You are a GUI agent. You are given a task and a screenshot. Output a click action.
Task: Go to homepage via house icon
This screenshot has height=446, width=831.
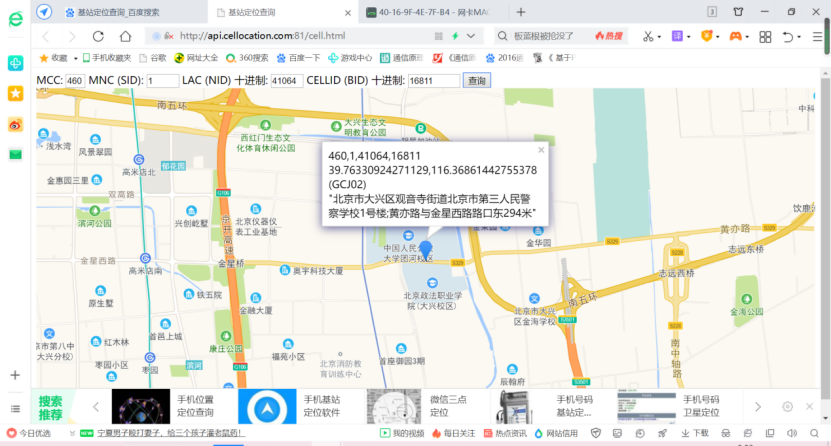point(125,36)
